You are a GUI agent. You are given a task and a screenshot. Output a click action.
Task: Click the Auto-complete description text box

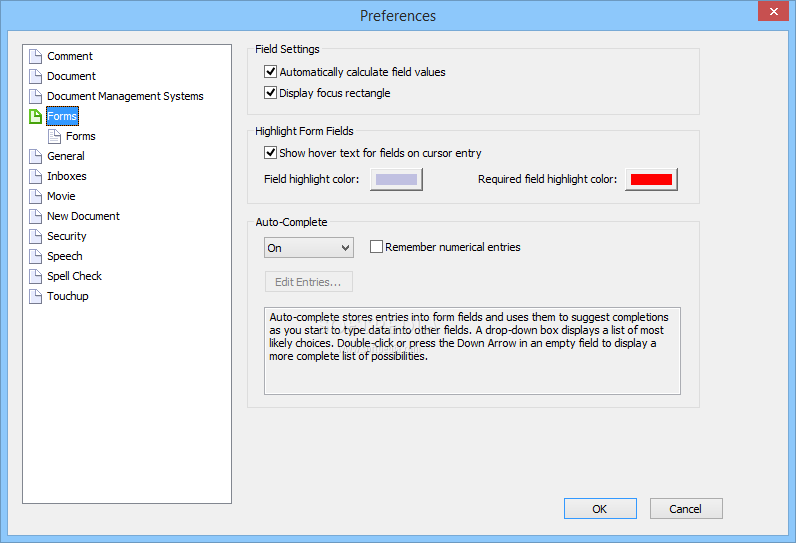[x=472, y=351]
